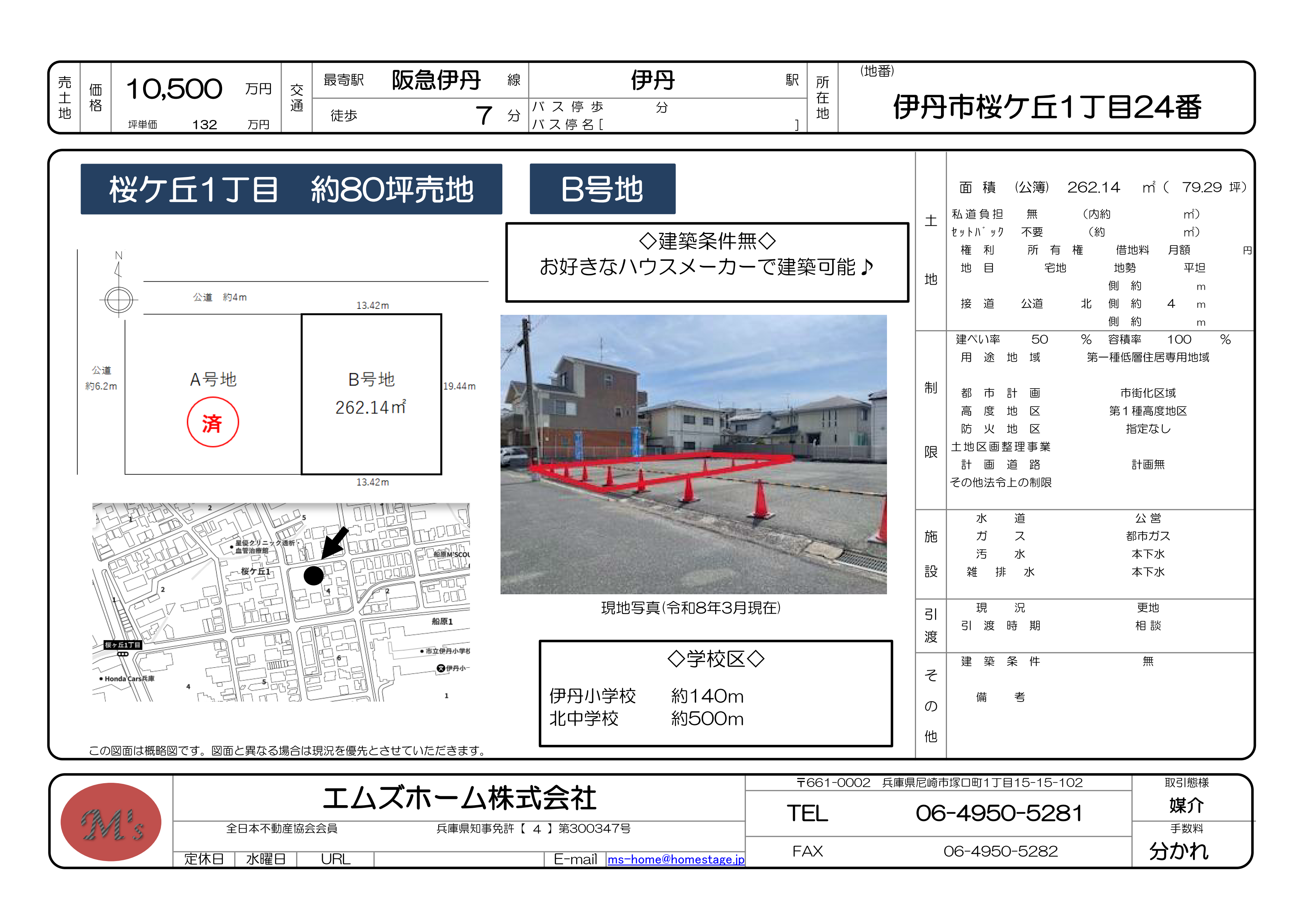Click the M's company logo
This screenshot has width=1307, height=924.
click(111, 822)
